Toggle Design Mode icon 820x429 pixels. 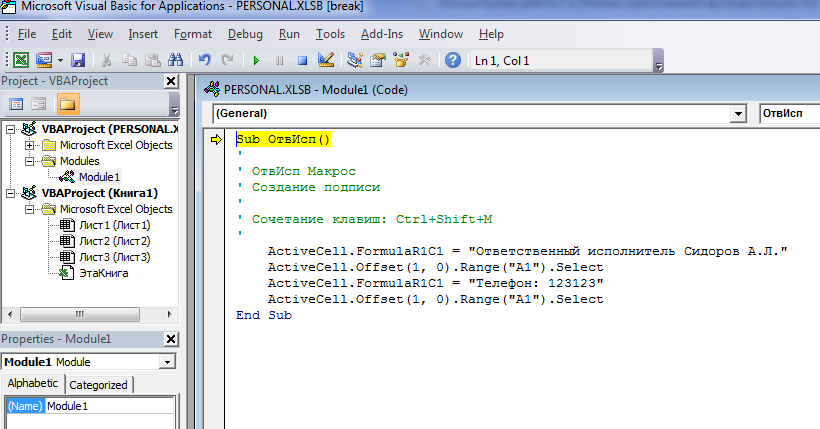pos(326,60)
